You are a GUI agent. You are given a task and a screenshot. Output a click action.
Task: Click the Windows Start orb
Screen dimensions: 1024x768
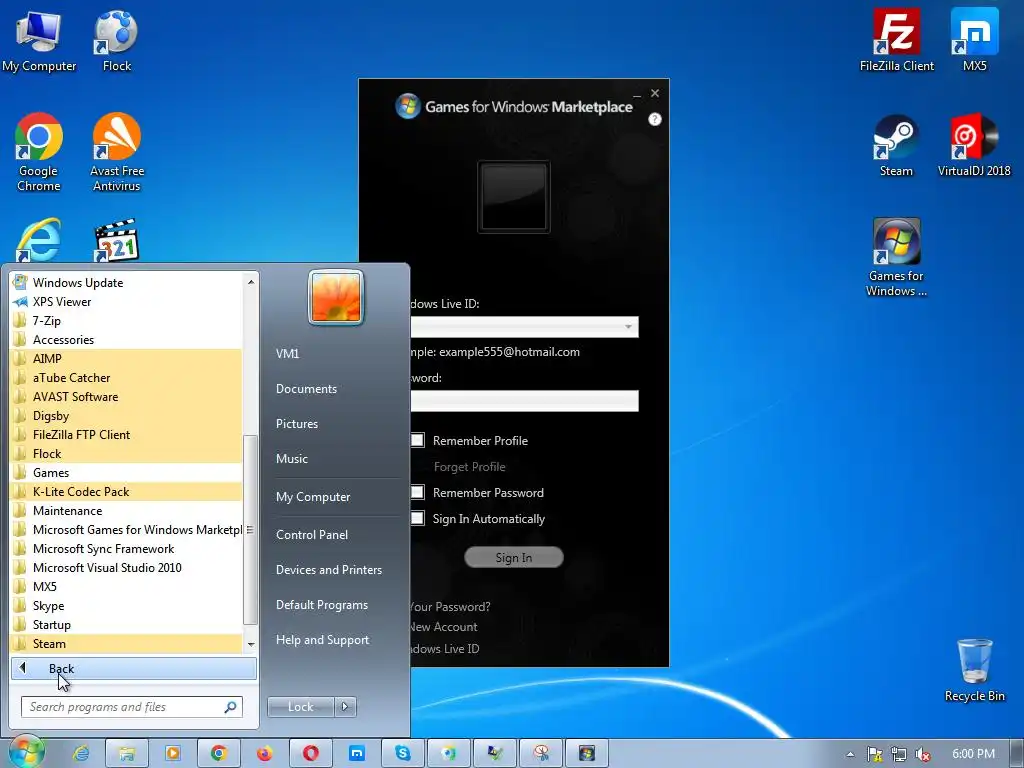pos(26,752)
